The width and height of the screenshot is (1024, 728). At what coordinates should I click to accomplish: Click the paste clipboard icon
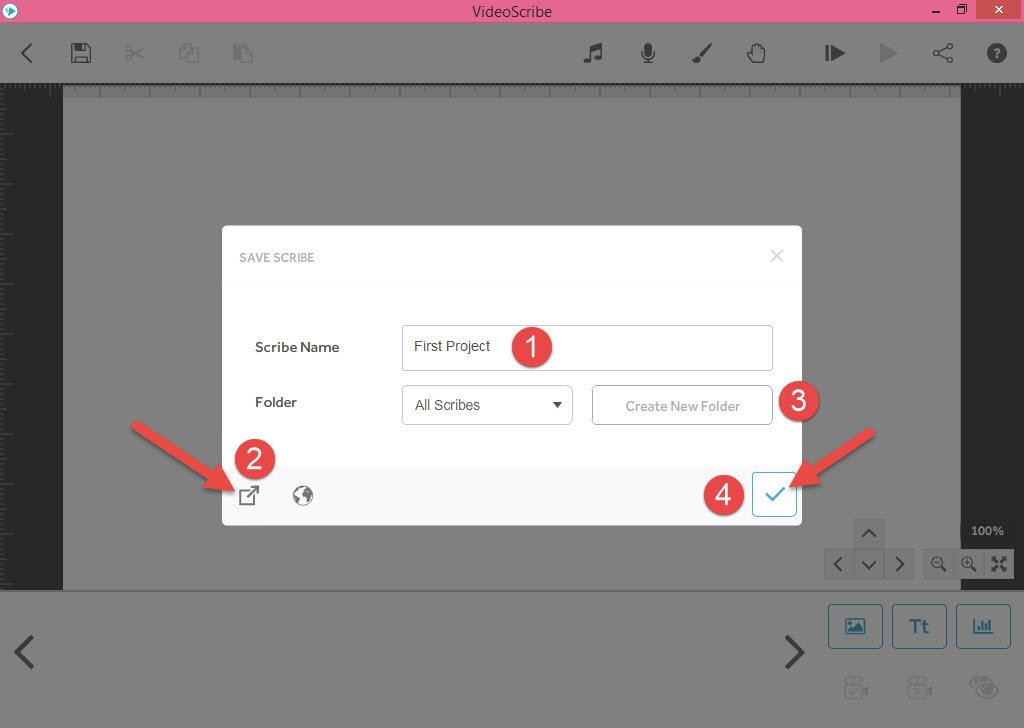pos(243,53)
